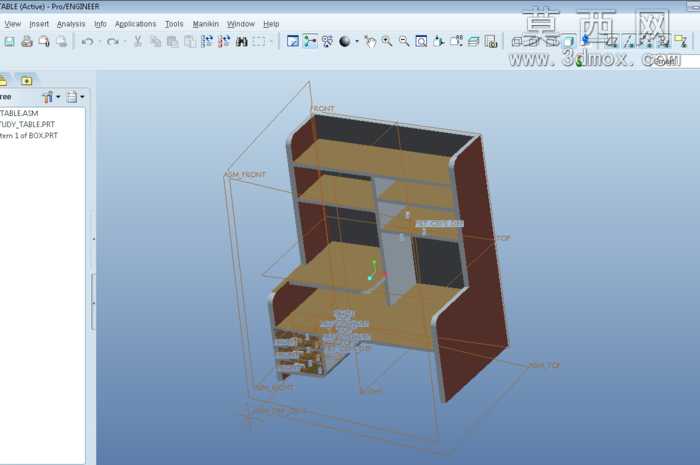Click the Zoom Out magnifier icon
The image size is (700, 465).
click(x=404, y=42)
